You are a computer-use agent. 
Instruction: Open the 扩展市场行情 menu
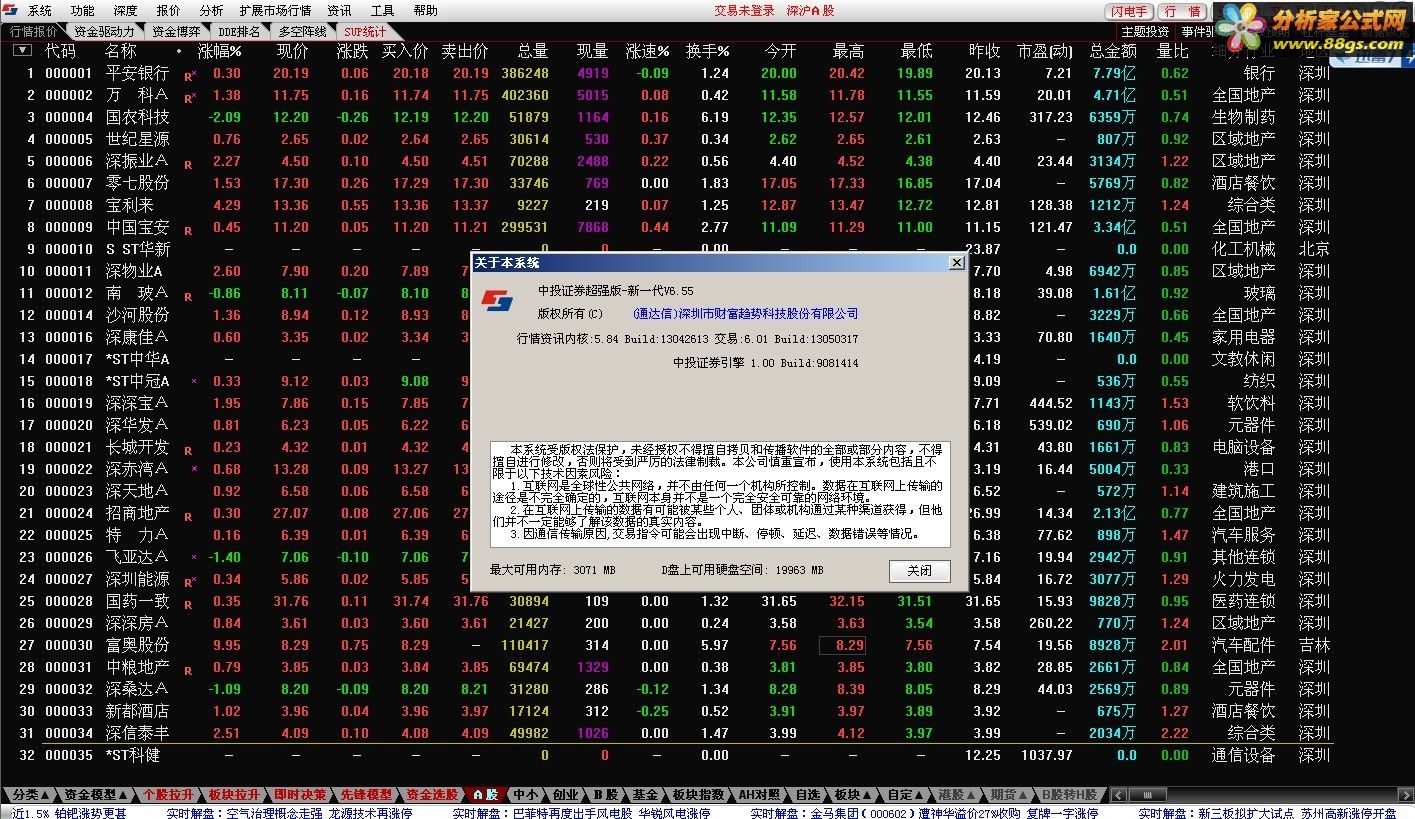click(x=276, y=11)
